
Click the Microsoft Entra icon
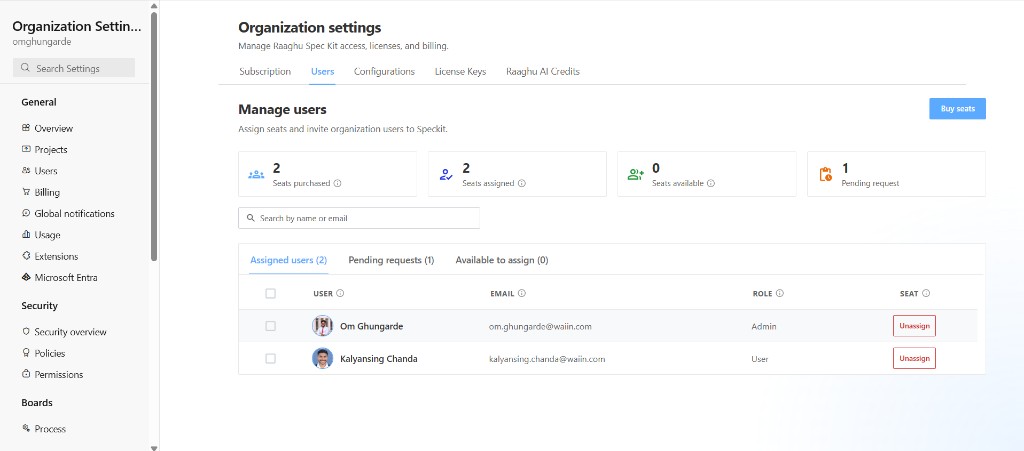tap(26, 277)
